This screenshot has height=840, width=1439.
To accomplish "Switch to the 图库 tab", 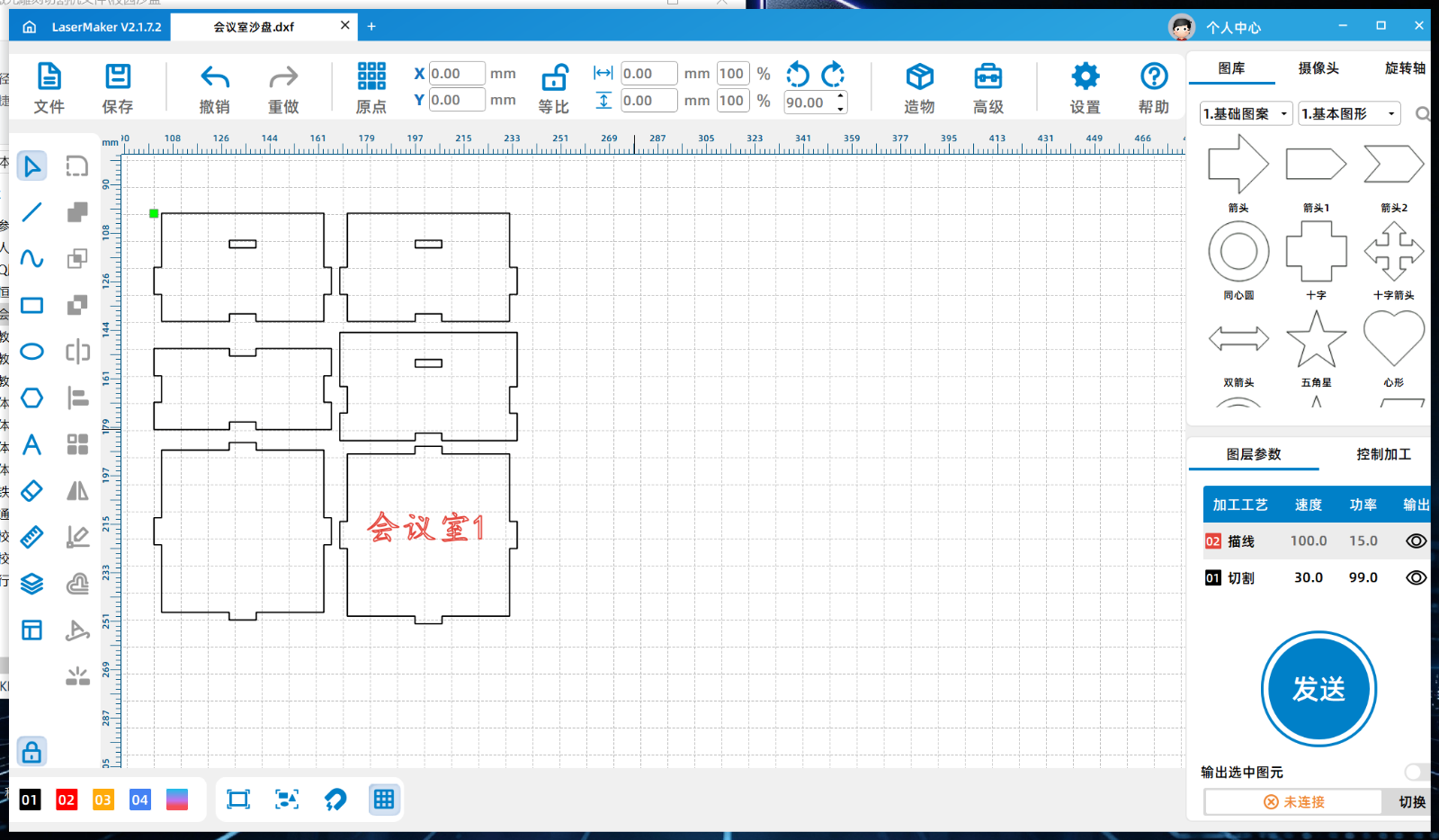I will (1231, 68).
